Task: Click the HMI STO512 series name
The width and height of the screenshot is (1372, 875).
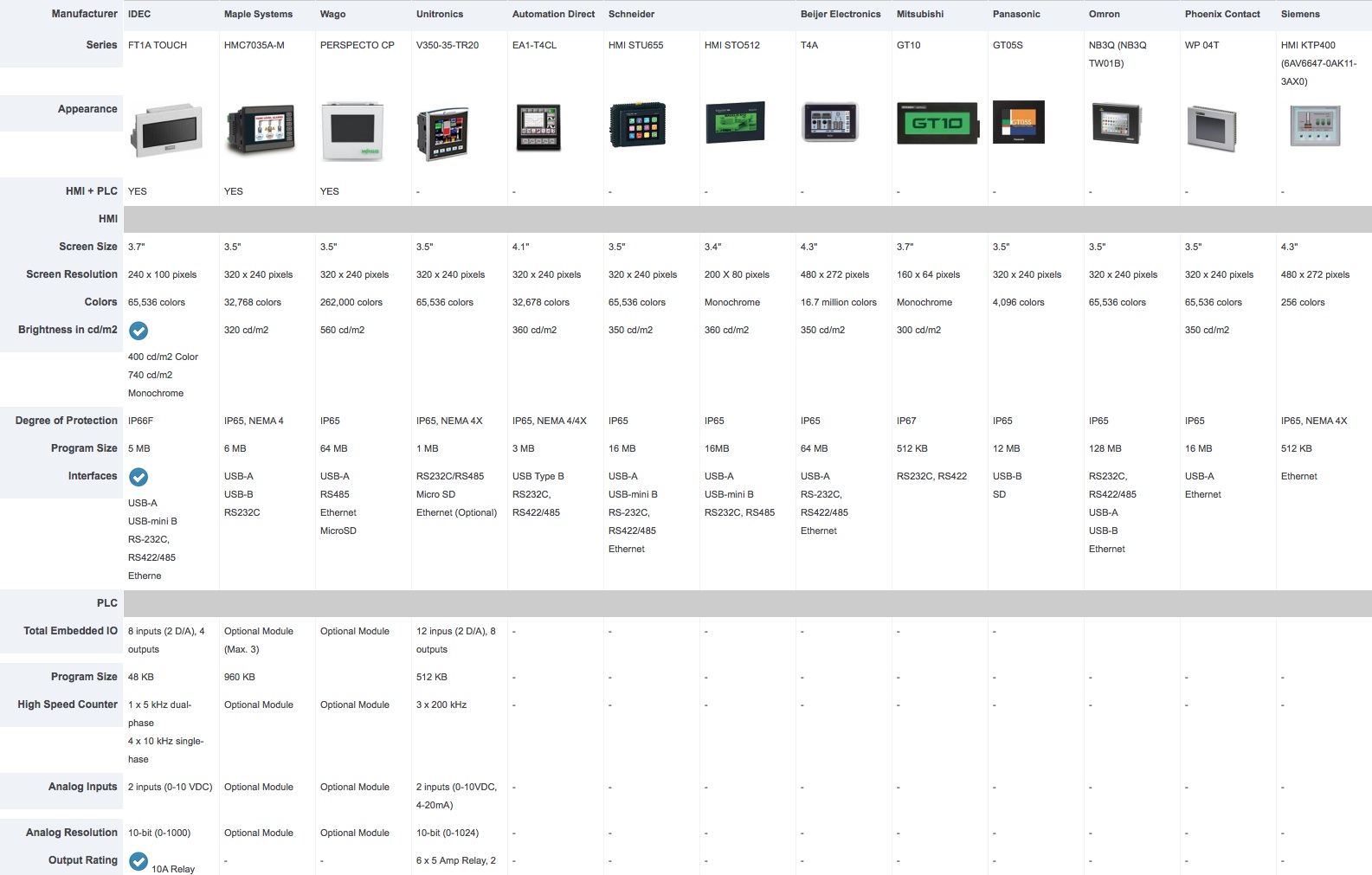Action: click(732, 45)
